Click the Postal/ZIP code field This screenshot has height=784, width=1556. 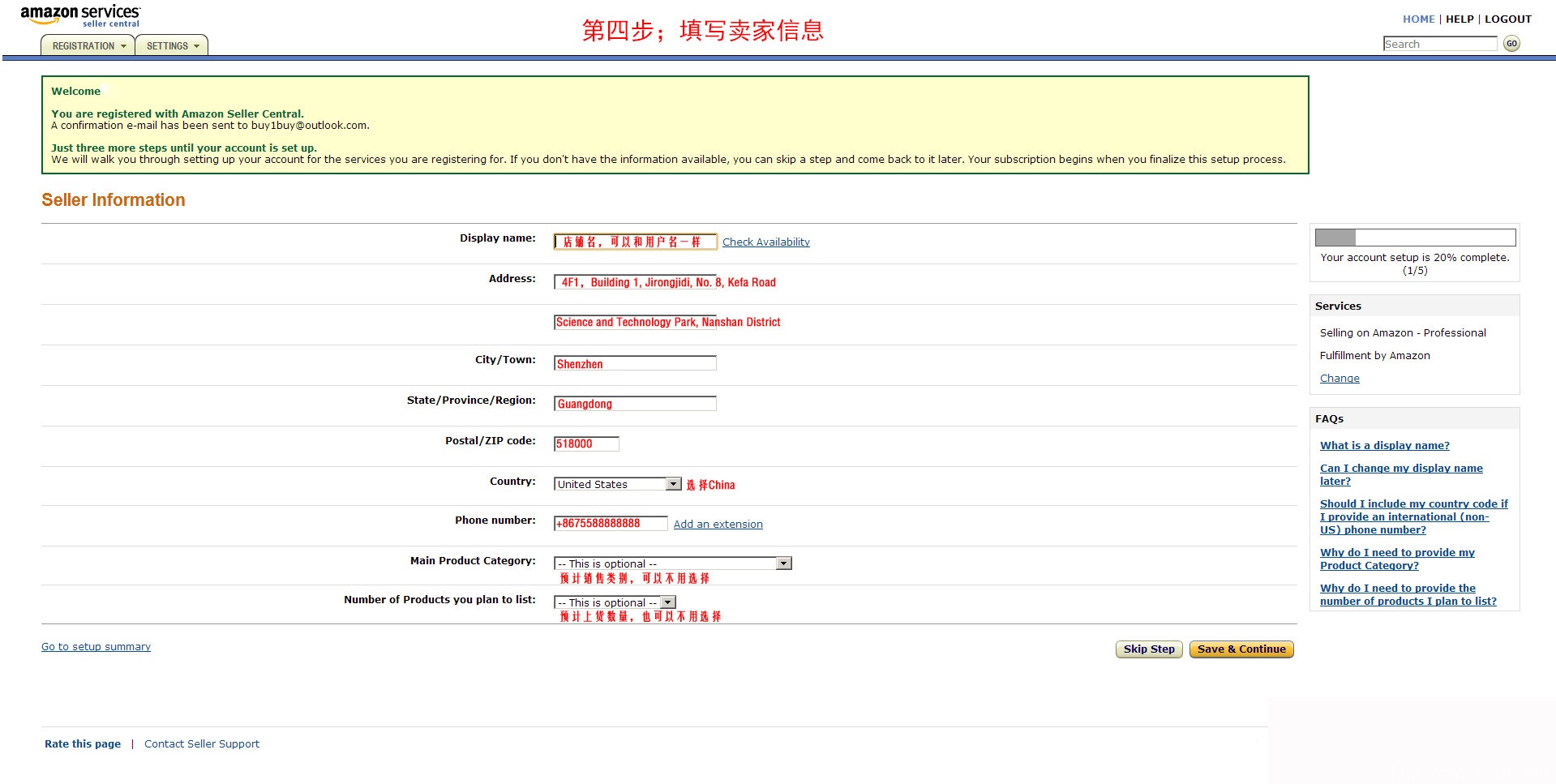tap(587, 443)
